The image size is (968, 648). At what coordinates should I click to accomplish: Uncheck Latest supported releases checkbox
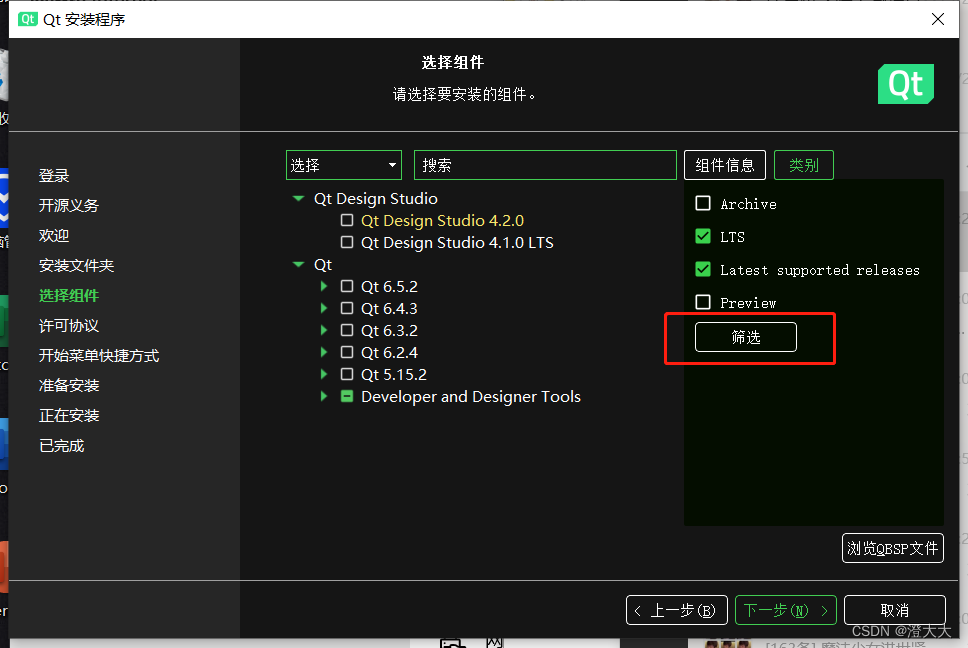pyautogui.click(x=703, y=269)
